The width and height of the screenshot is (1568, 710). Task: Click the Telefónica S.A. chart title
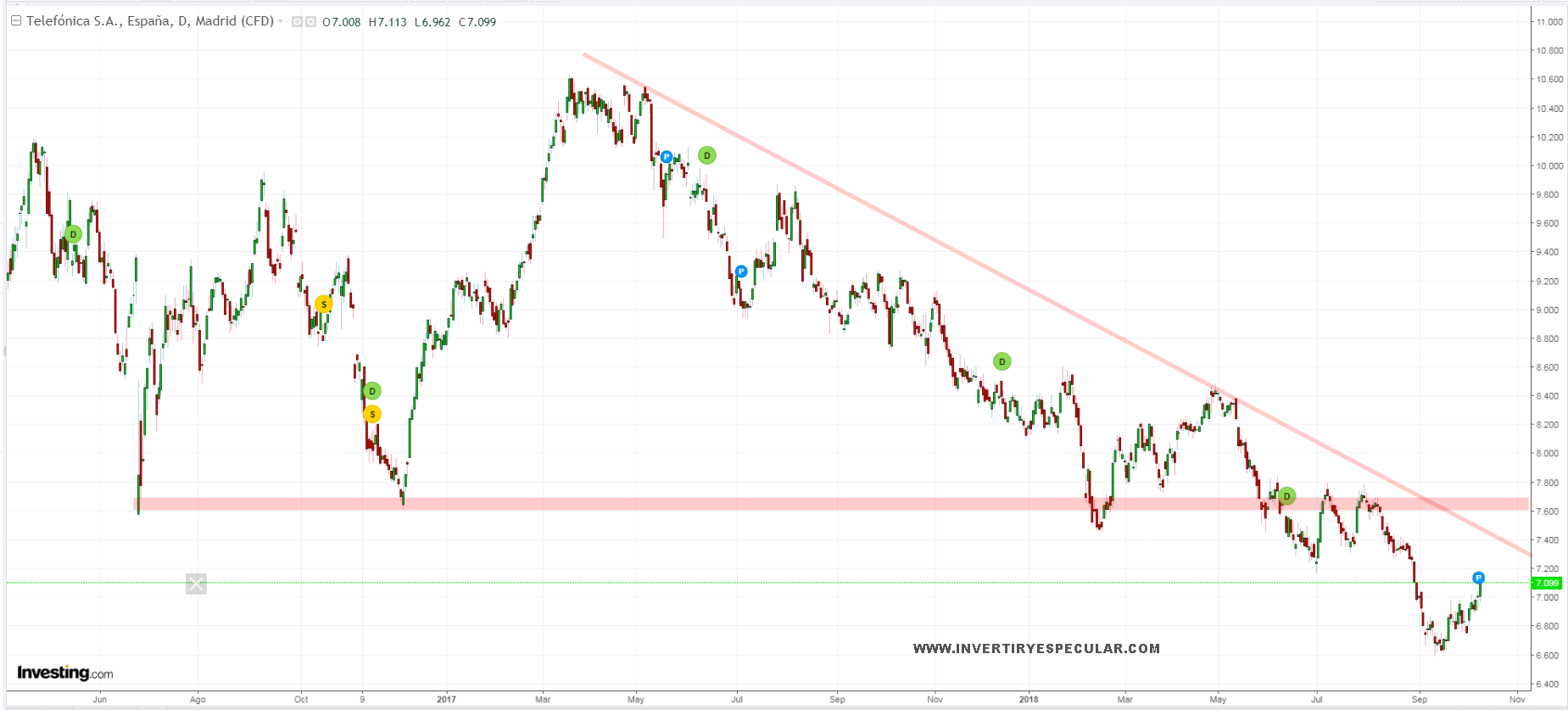(149, 21)
